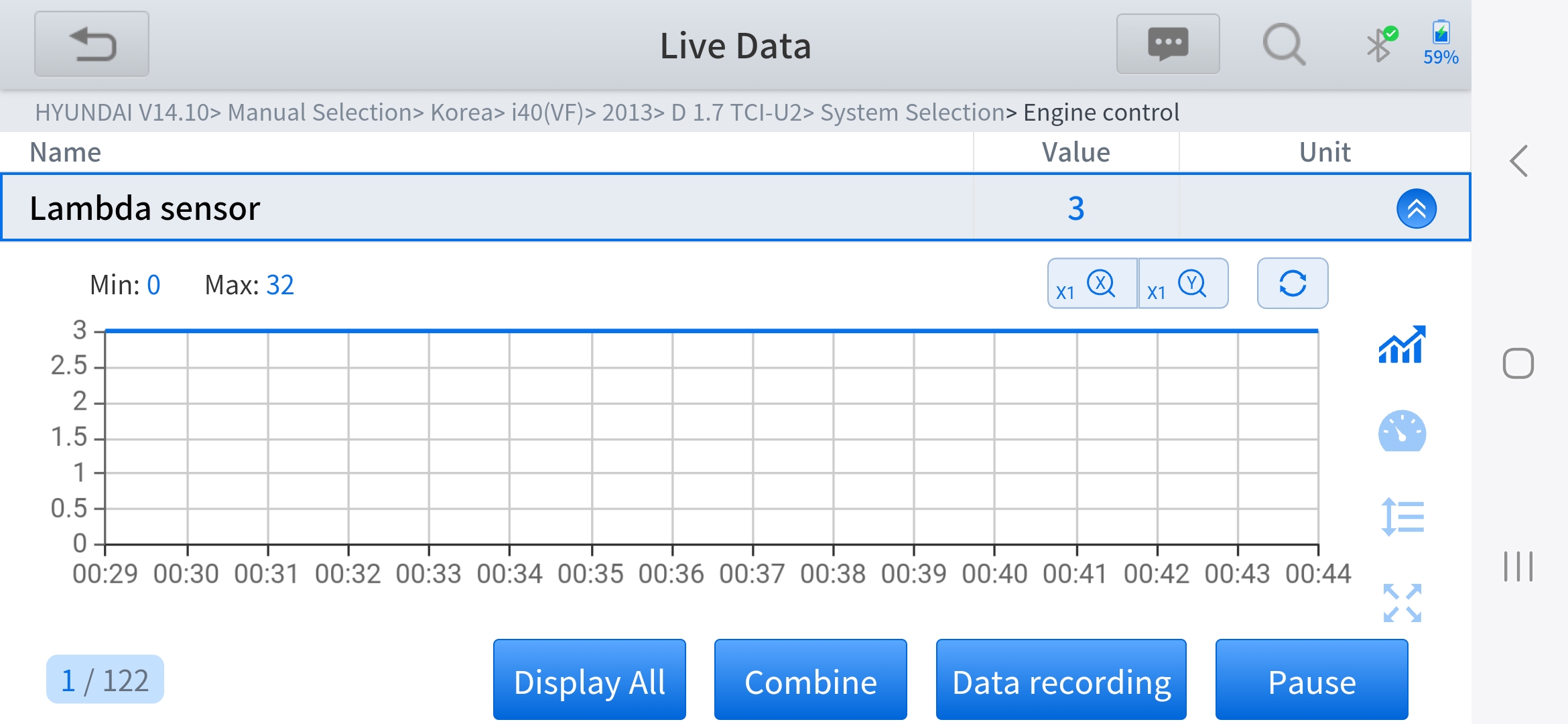Open the feedback message icon
Image resolution: width=1568 pixels, height=724 pixels.
pyautogui.click(x=1167, y=44)
